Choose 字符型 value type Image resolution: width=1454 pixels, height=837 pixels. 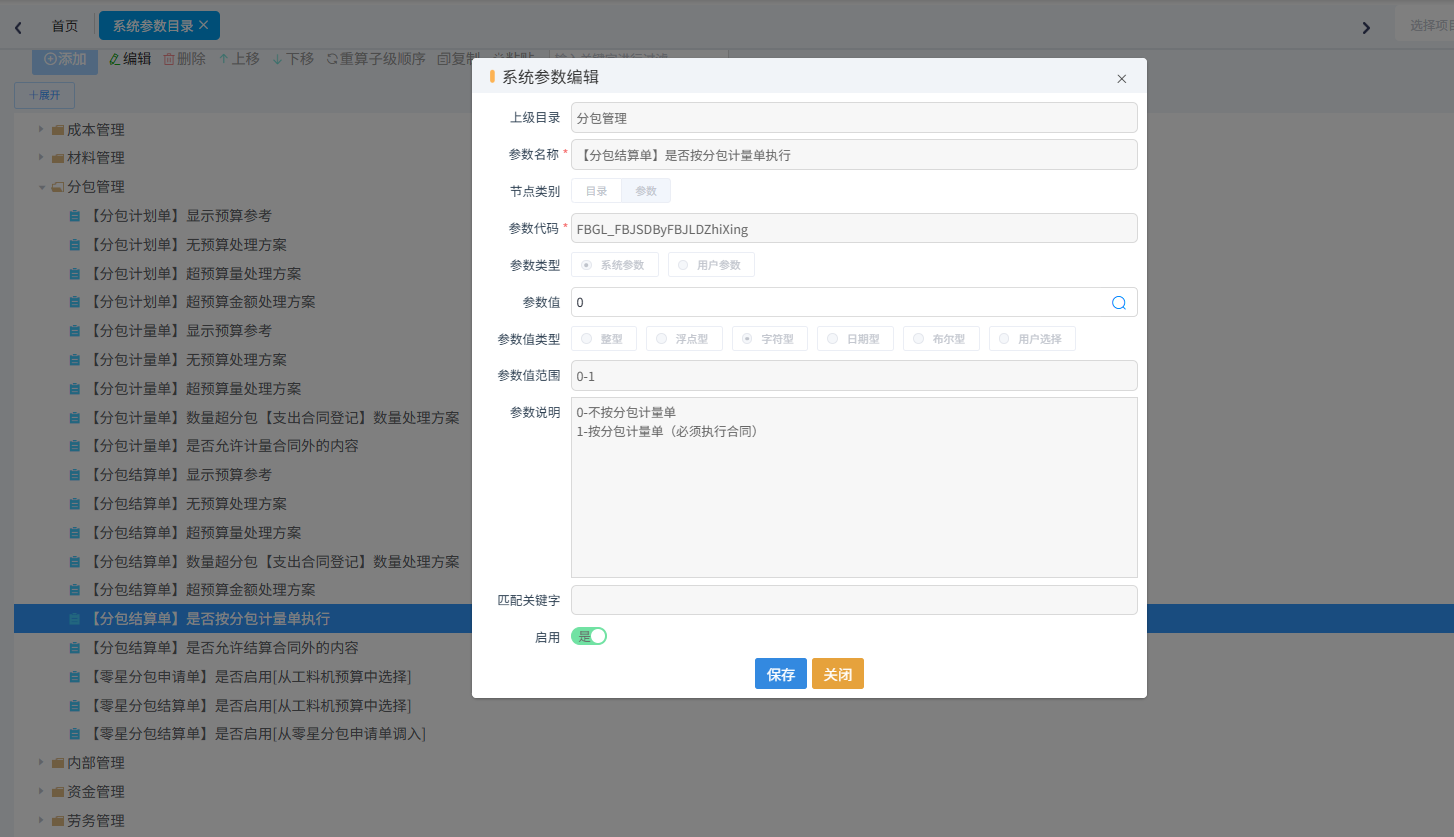770,339
